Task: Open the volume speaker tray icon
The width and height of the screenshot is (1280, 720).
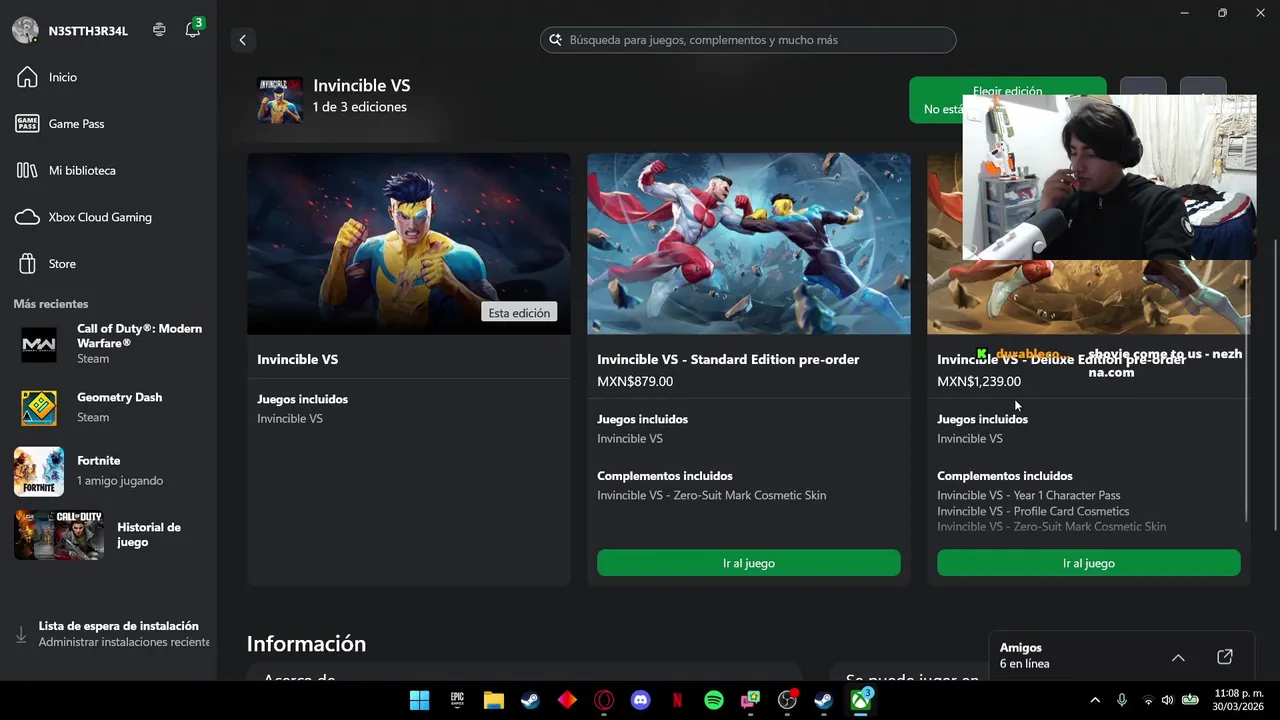Action: tap(1167, 700)
